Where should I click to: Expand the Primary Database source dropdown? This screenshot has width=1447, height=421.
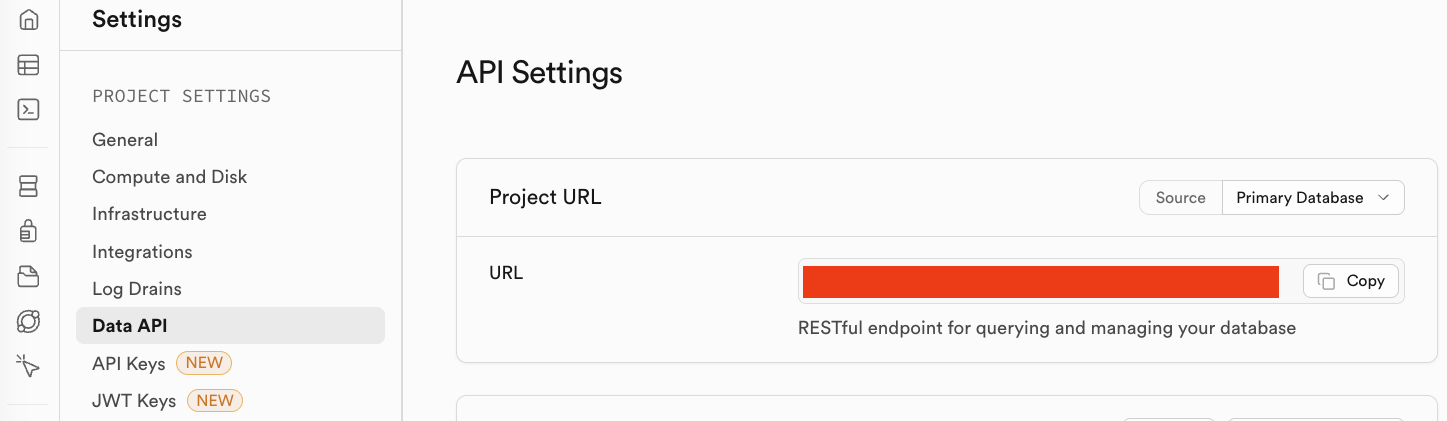(1313, 198)
